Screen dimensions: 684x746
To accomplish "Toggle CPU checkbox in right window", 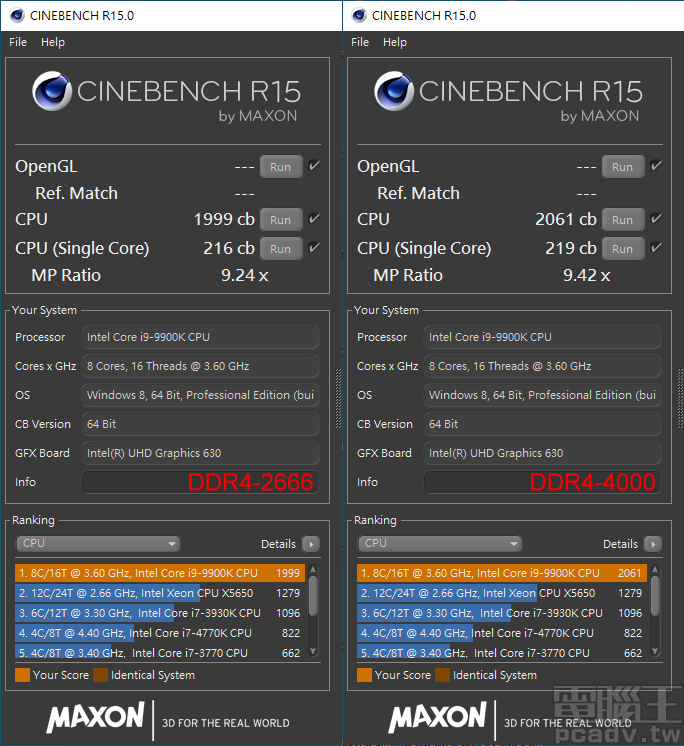I will click(656, 219).
